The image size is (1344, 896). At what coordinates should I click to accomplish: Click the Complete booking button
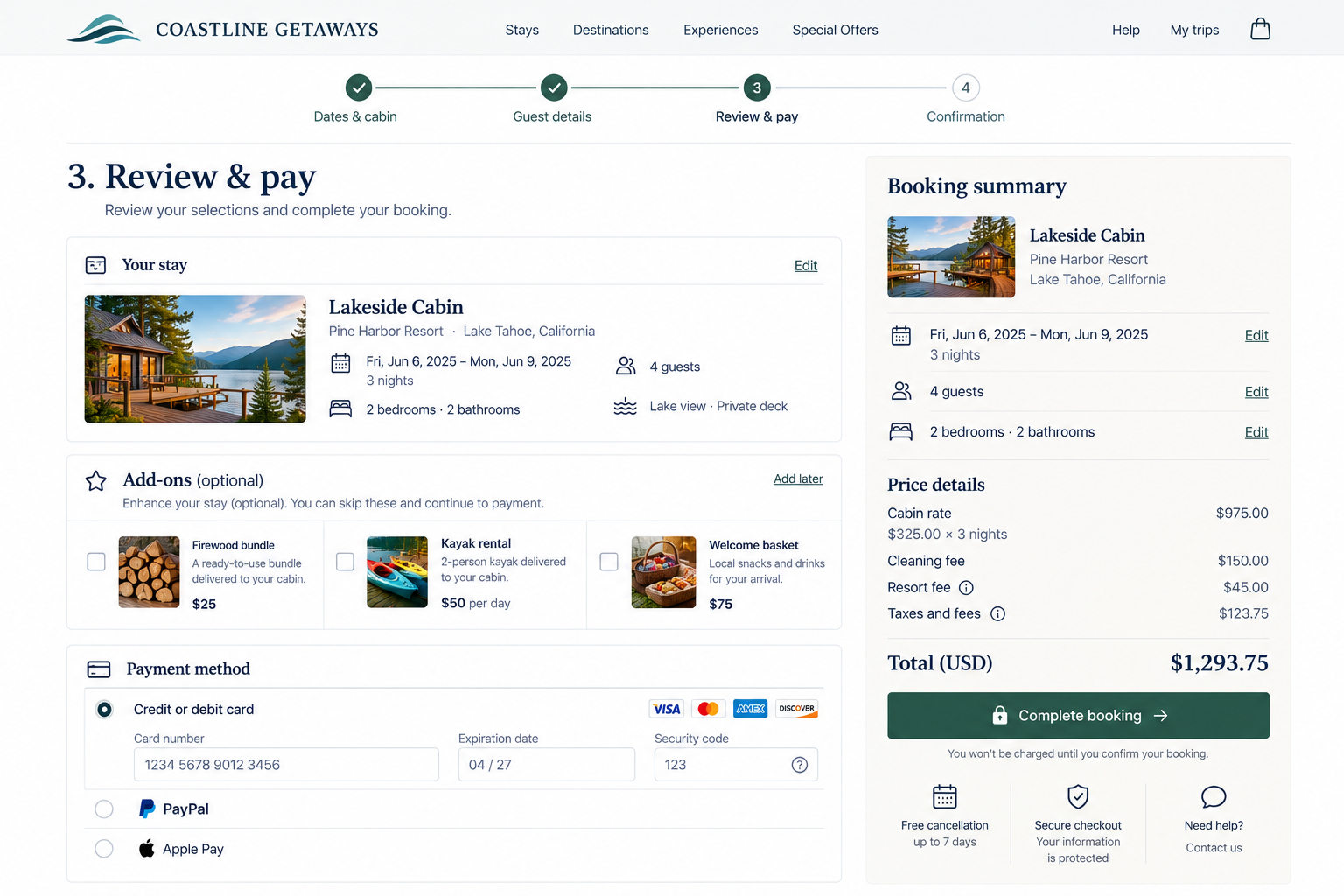(1078, 716)
